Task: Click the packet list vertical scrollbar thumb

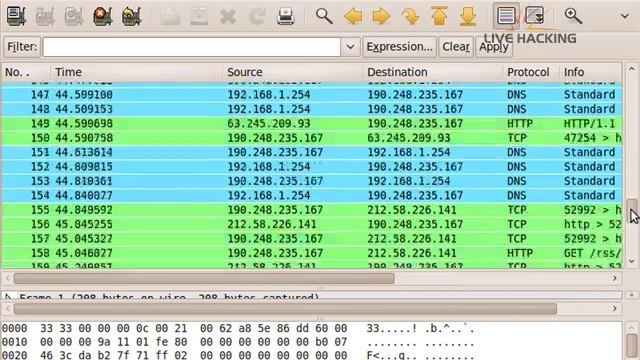Action: pos(632,210)
